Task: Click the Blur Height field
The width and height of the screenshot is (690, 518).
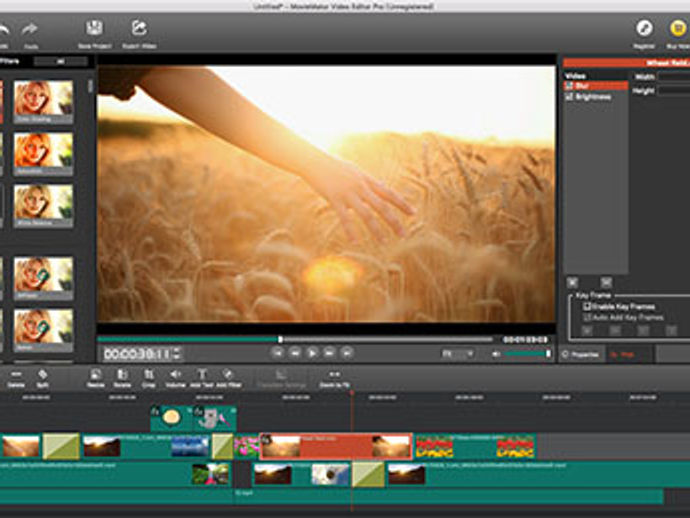Action: (x=674, y=90)
